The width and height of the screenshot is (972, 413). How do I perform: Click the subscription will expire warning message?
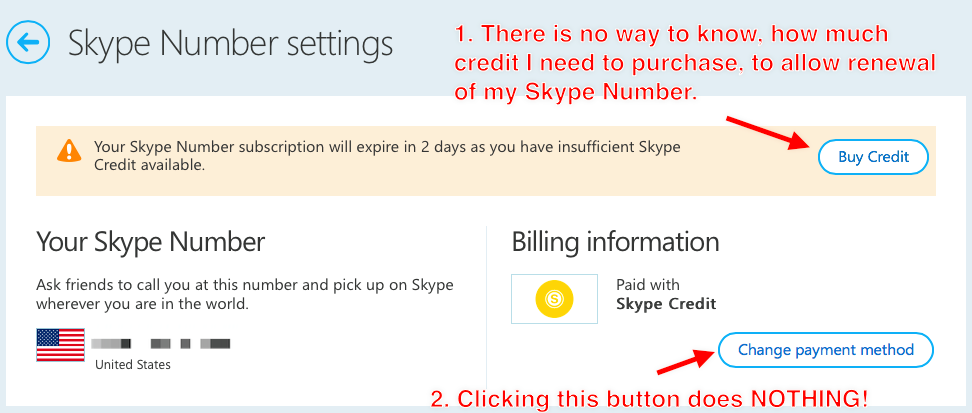click(387, 156)
